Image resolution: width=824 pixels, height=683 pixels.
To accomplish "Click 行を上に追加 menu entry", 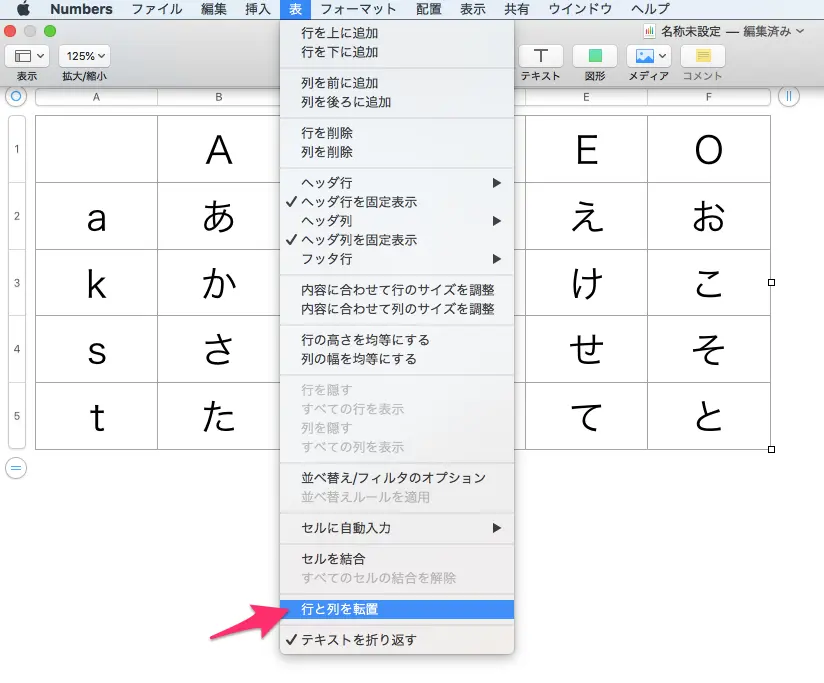I will pos(339,33).
